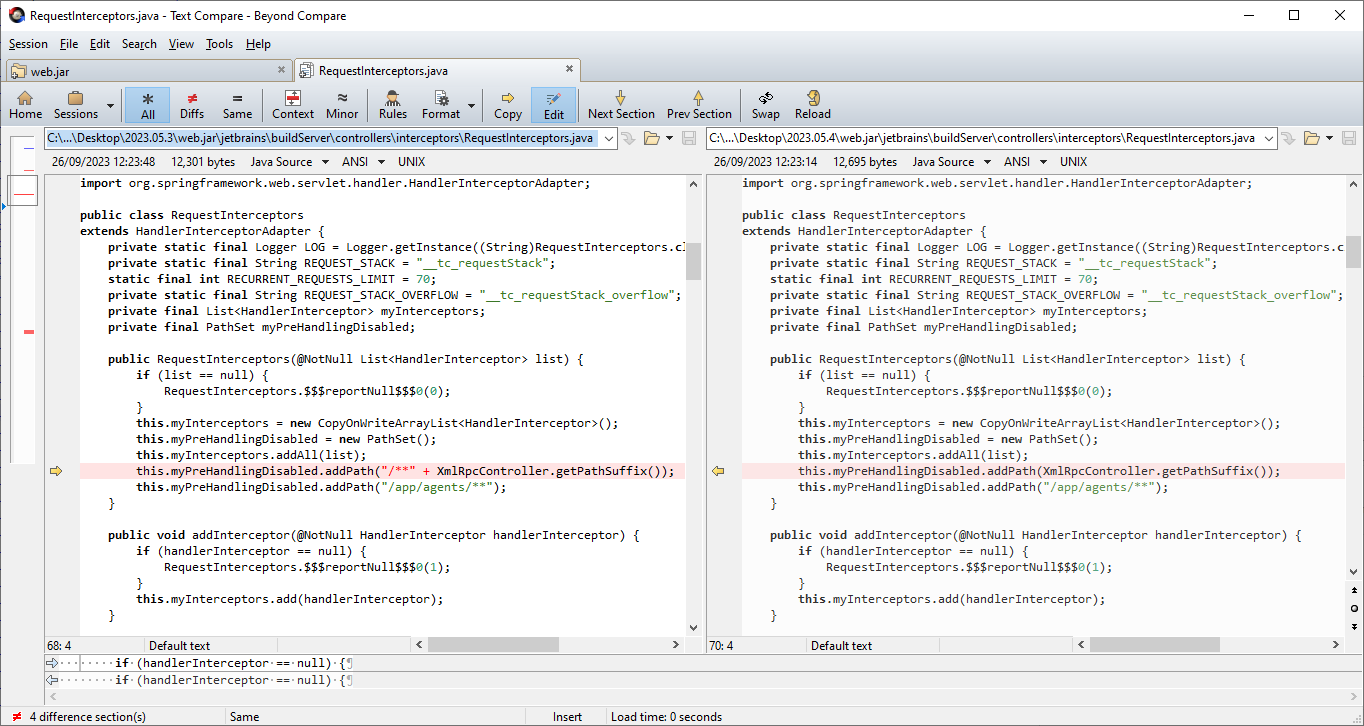Switch to the RequestInterceptors.java tab
The height and width of the screenshot is (726, 1364).
click(x=437, y=70)
